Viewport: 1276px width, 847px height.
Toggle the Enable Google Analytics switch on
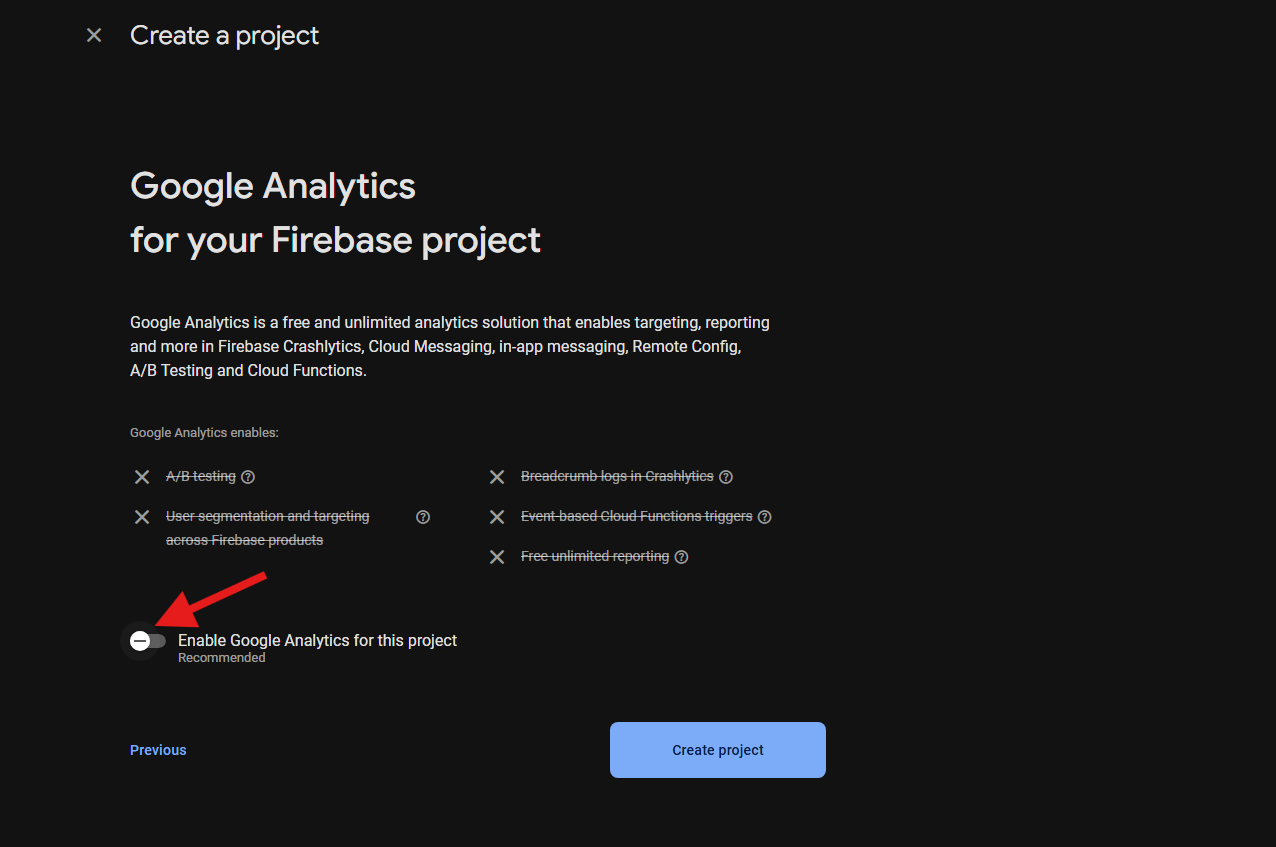[147, 641]
